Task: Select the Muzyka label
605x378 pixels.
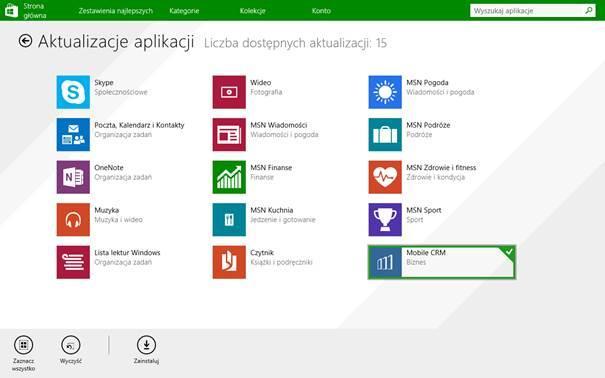Action: coord(106,210)
